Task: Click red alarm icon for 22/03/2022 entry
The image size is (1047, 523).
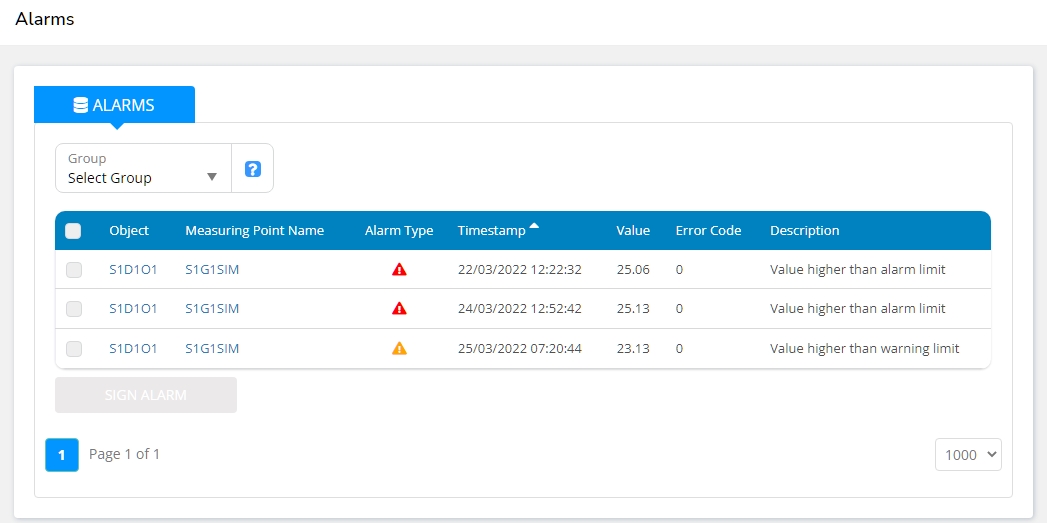Action: [x=399, y=270]
